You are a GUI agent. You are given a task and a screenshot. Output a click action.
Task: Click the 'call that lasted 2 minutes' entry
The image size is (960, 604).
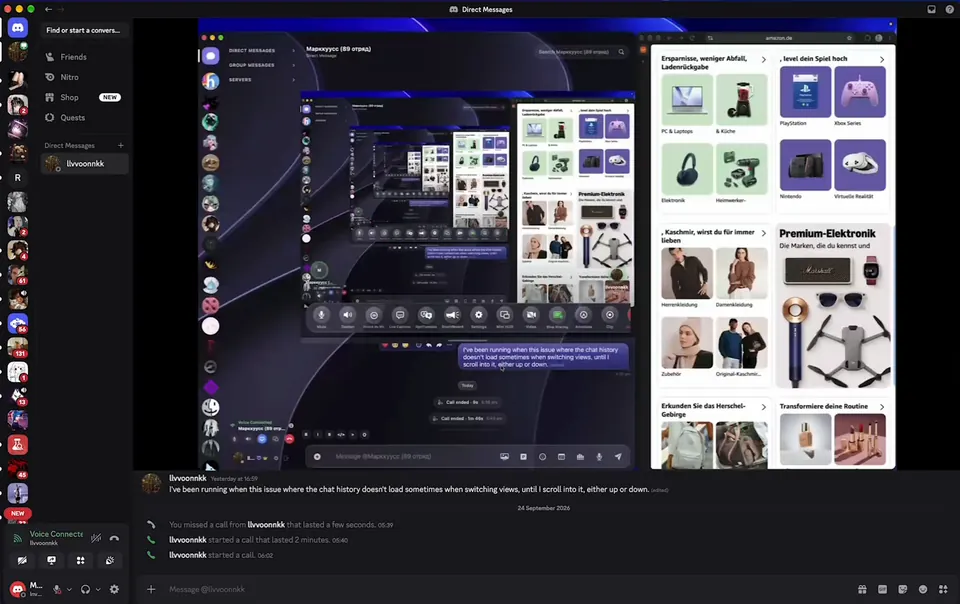point(258,540)
